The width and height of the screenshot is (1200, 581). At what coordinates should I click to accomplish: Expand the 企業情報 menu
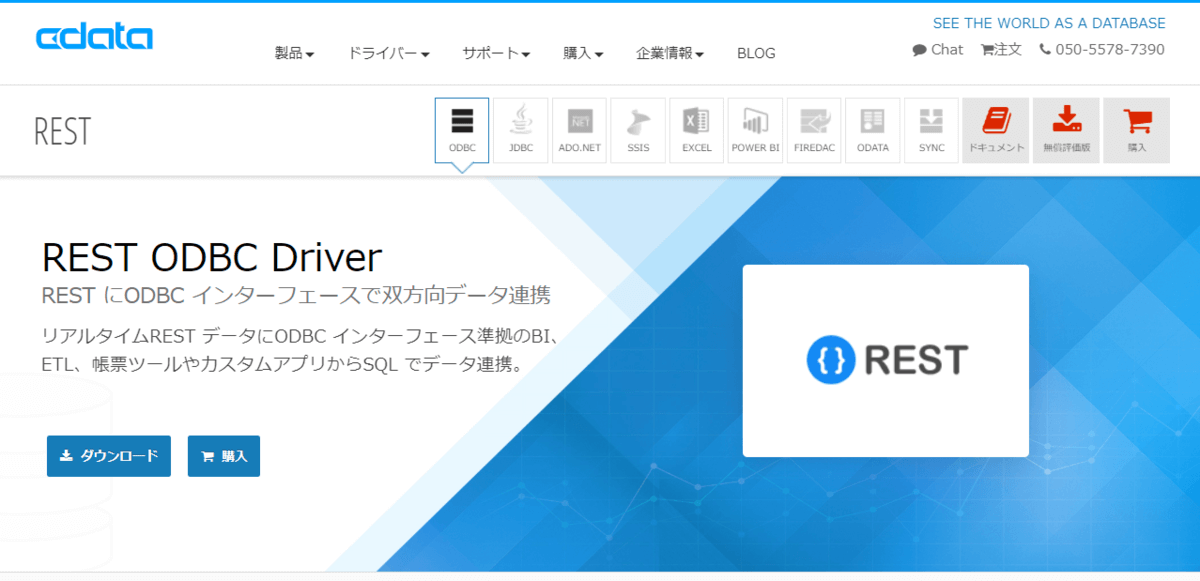pyautogui.click(x=670, y=53)
